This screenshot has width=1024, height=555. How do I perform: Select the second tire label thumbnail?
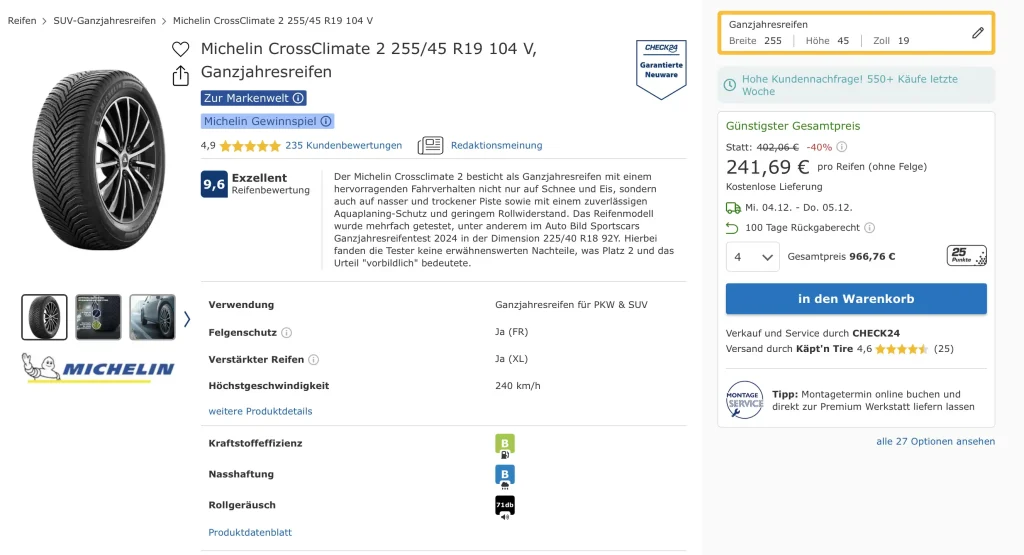click(x=98, y=317)
